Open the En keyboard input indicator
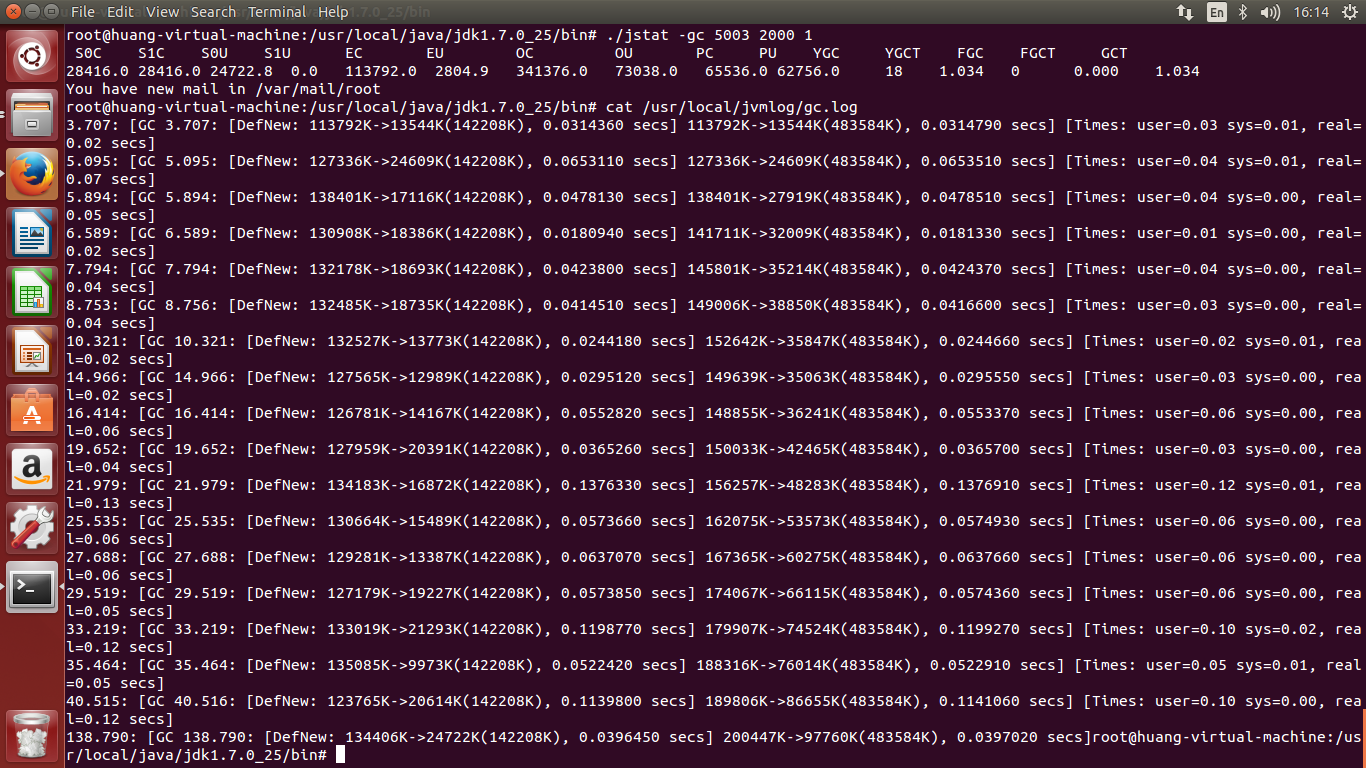The height and width of the screenshot is (768, 1366). tap(1216, 12)
